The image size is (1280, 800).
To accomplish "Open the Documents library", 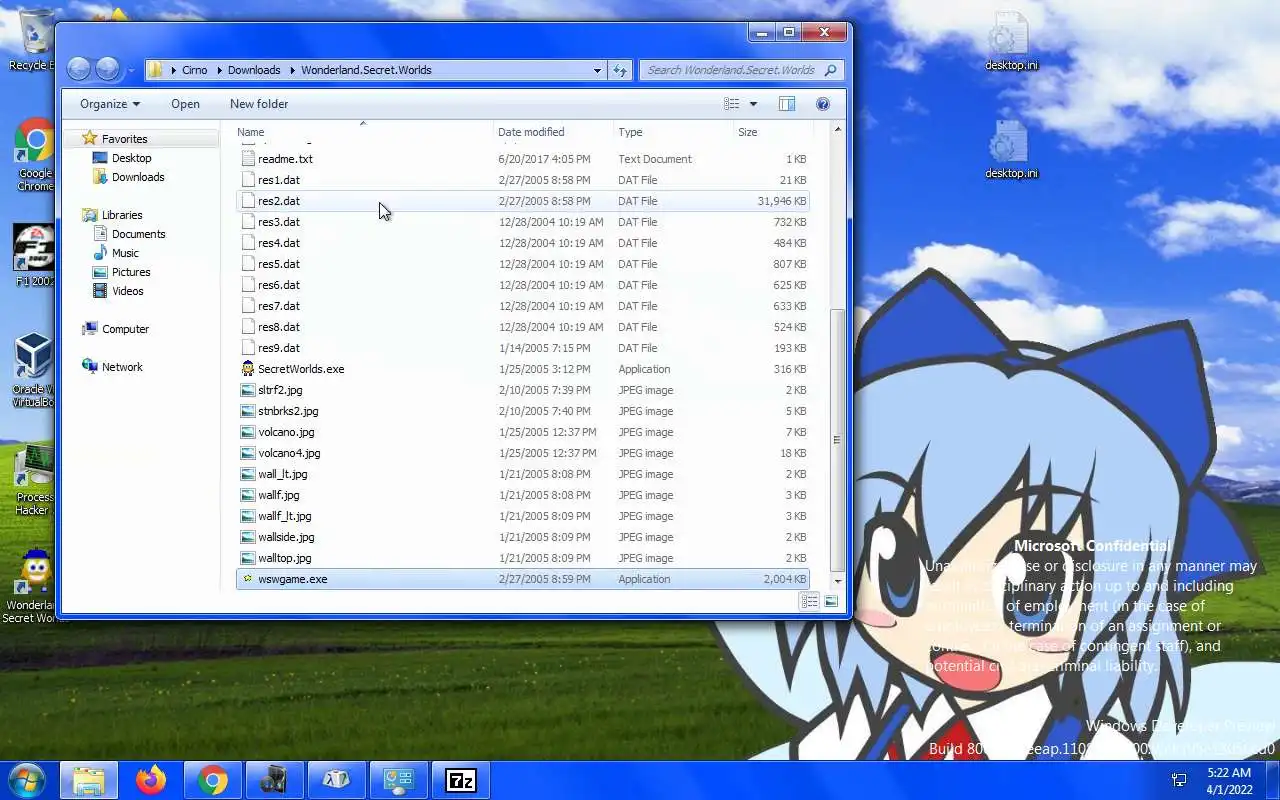I will (138, 234).
